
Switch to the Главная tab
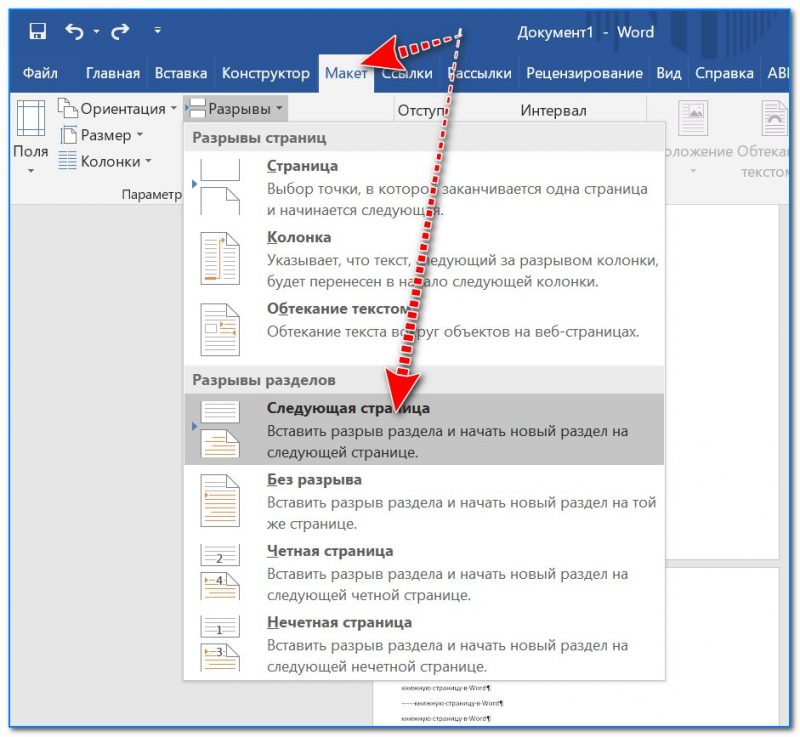click(x=113, y=73)
